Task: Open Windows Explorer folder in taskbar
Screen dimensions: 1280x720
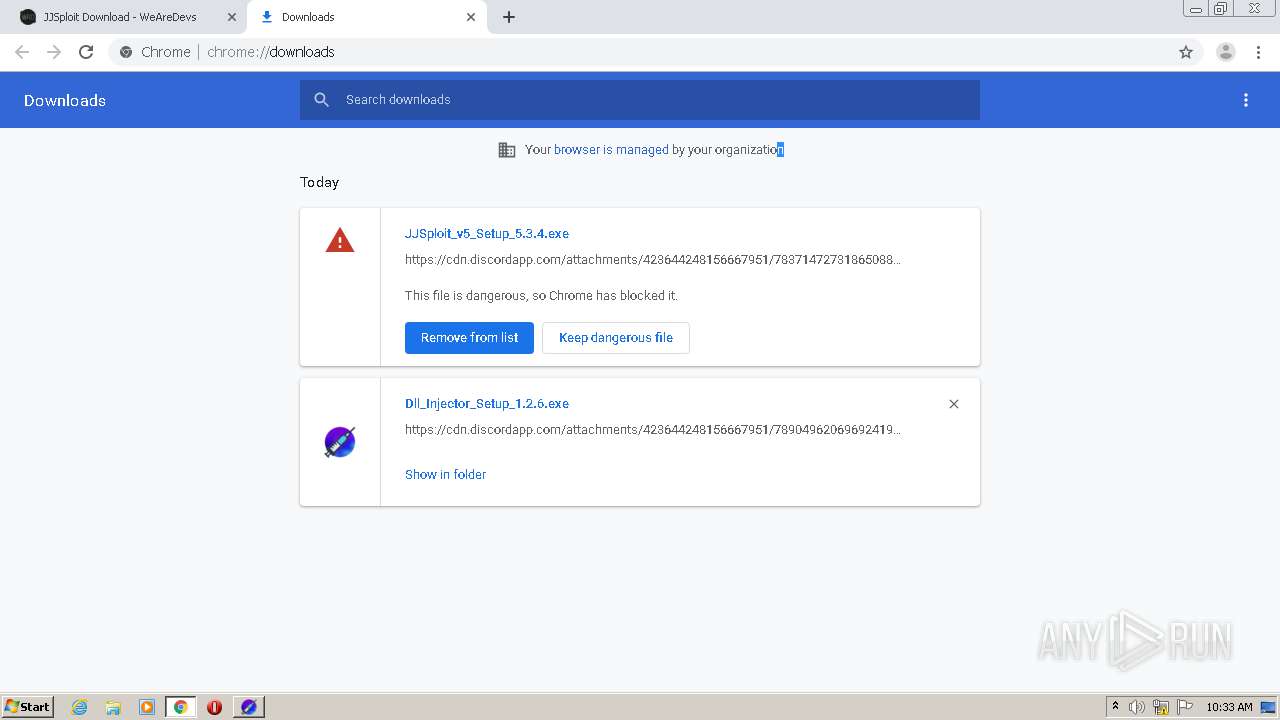Action: point(113,707)
